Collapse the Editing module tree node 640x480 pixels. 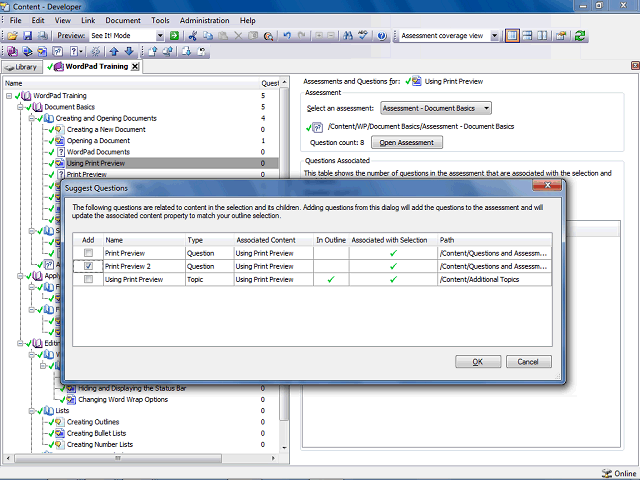(20, 343)
